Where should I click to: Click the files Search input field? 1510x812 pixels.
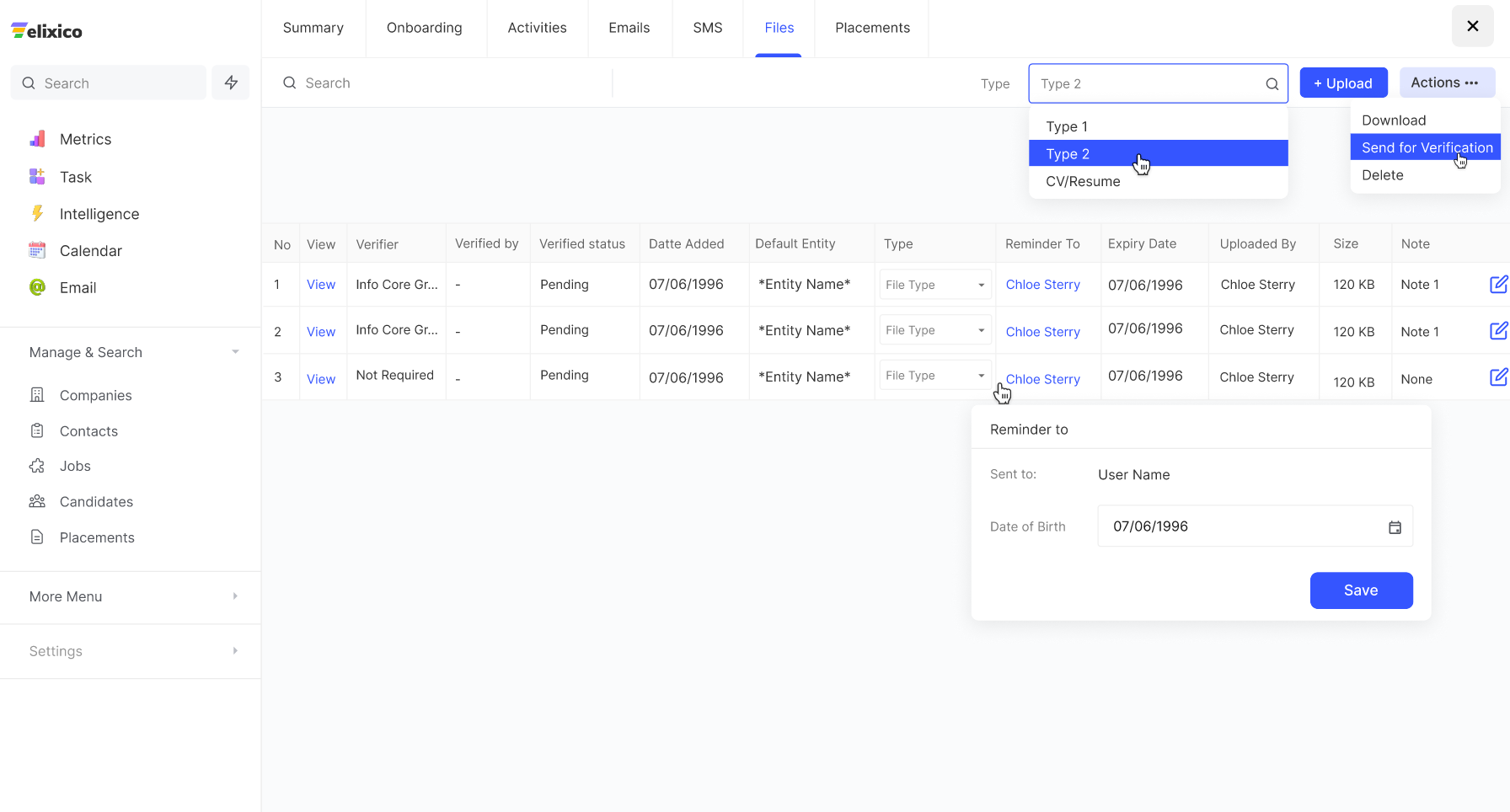pyautogui.click(x=447, y=83)
